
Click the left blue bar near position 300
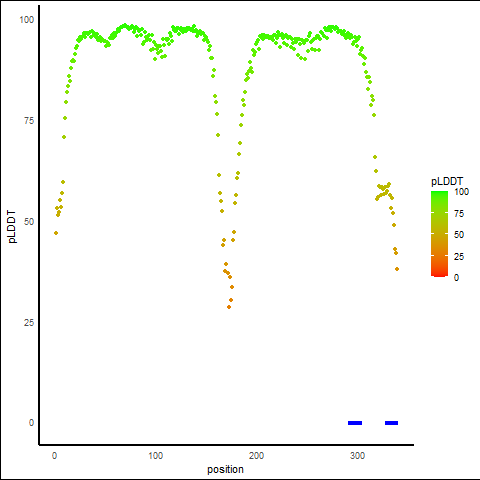coord(355,423)
